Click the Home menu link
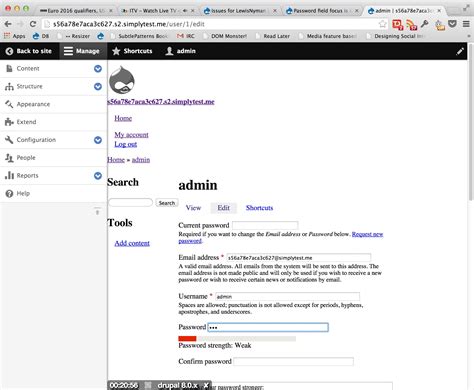474x390 pixels. click(x=123, y=118)
